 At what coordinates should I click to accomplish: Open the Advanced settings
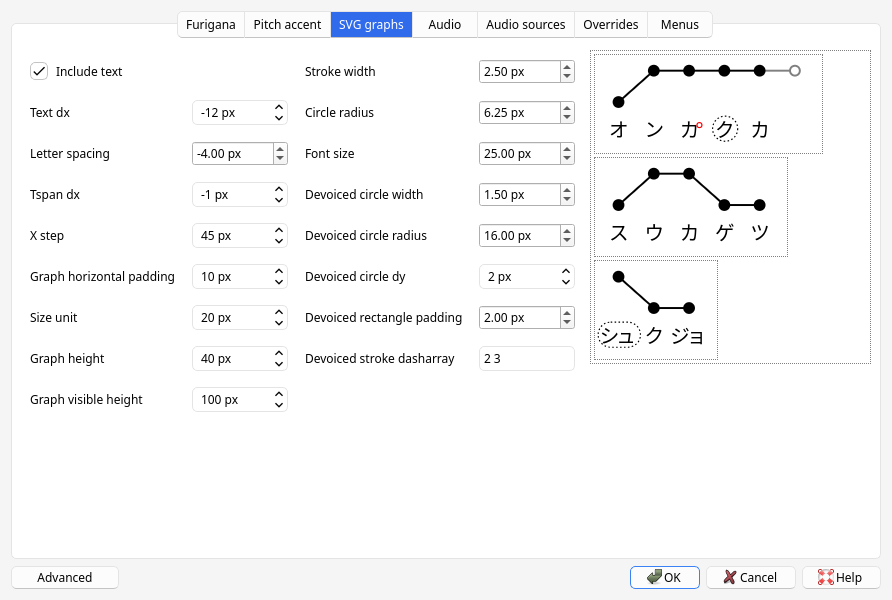64,577
